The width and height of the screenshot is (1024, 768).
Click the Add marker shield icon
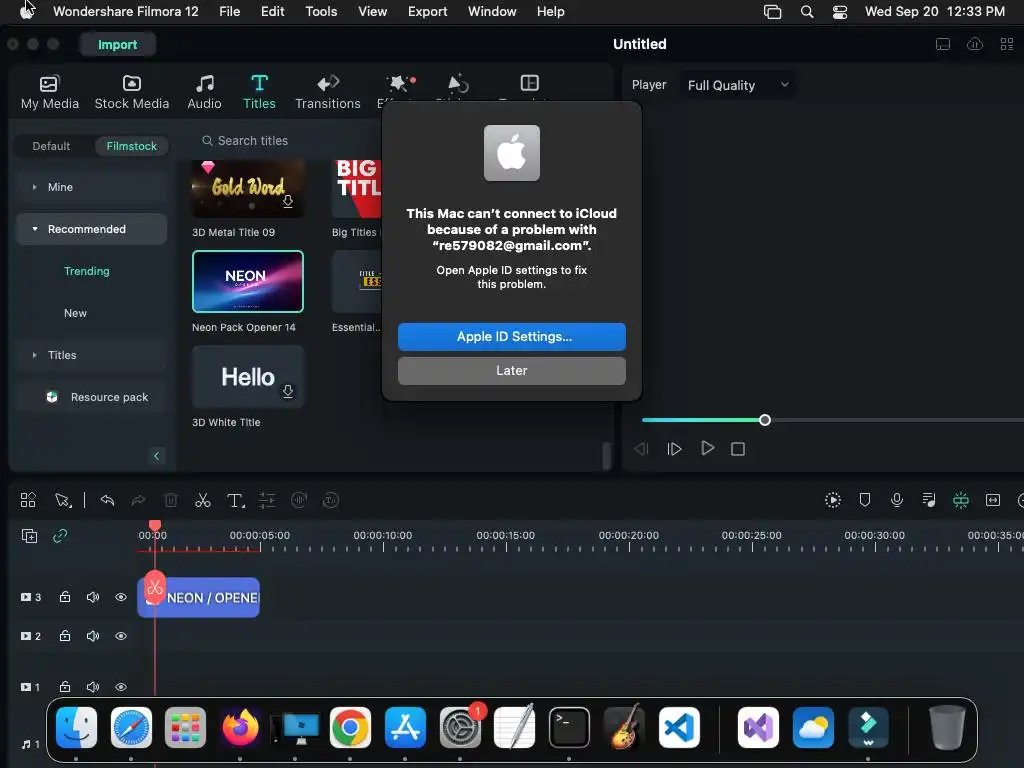pos(865,500)
